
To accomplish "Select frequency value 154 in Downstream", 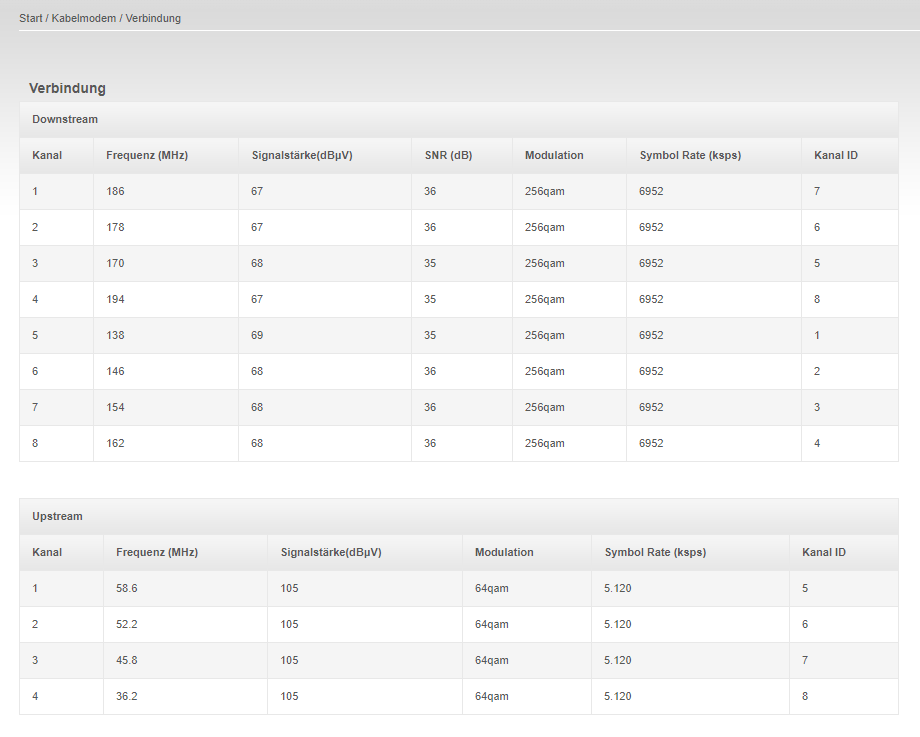I will 115,407.
